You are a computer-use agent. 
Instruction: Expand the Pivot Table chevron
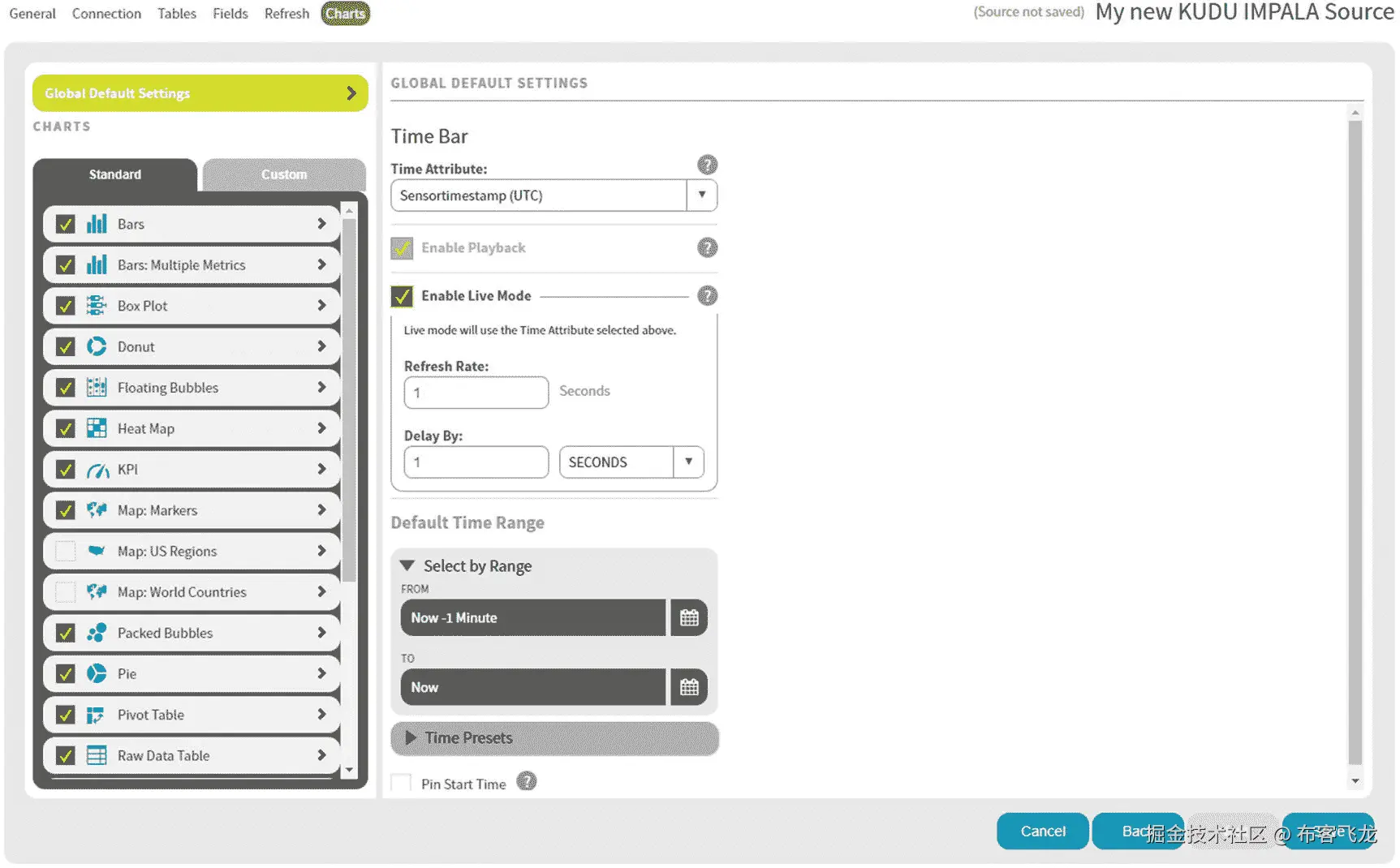click(x=321, y=715)
